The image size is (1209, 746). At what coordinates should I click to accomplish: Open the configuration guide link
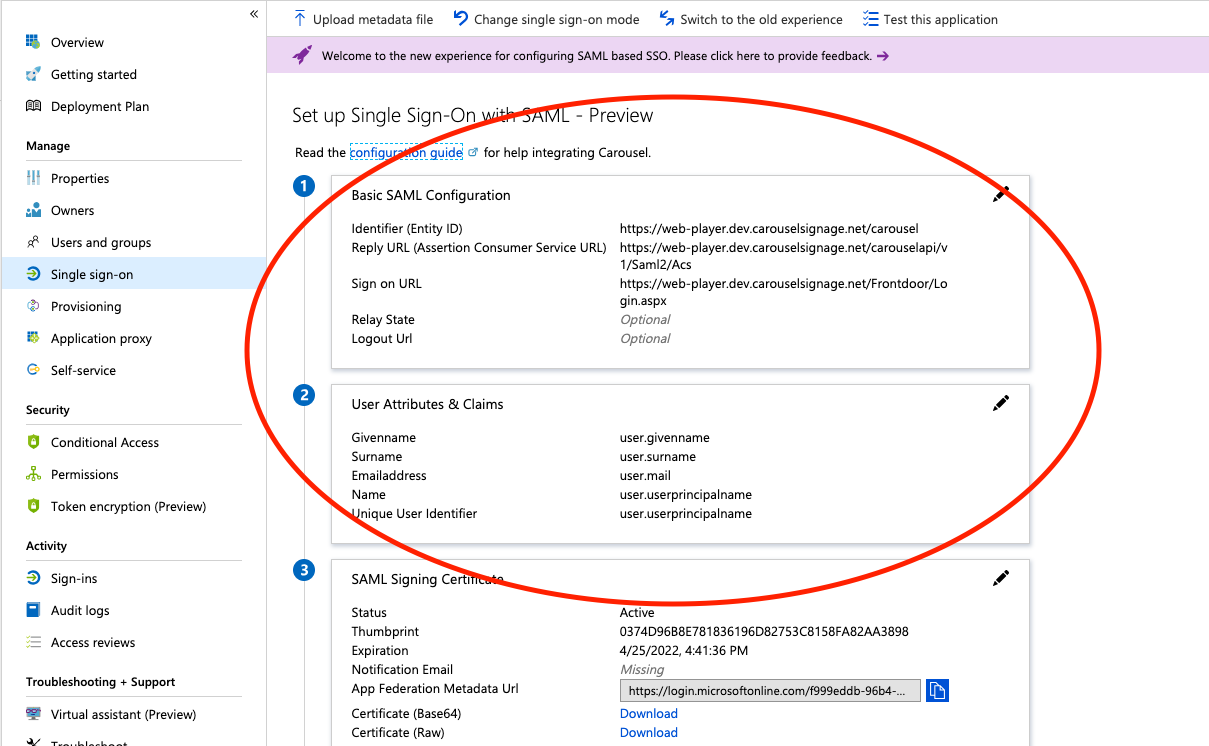pyautogui.click(x=406, y=153)
